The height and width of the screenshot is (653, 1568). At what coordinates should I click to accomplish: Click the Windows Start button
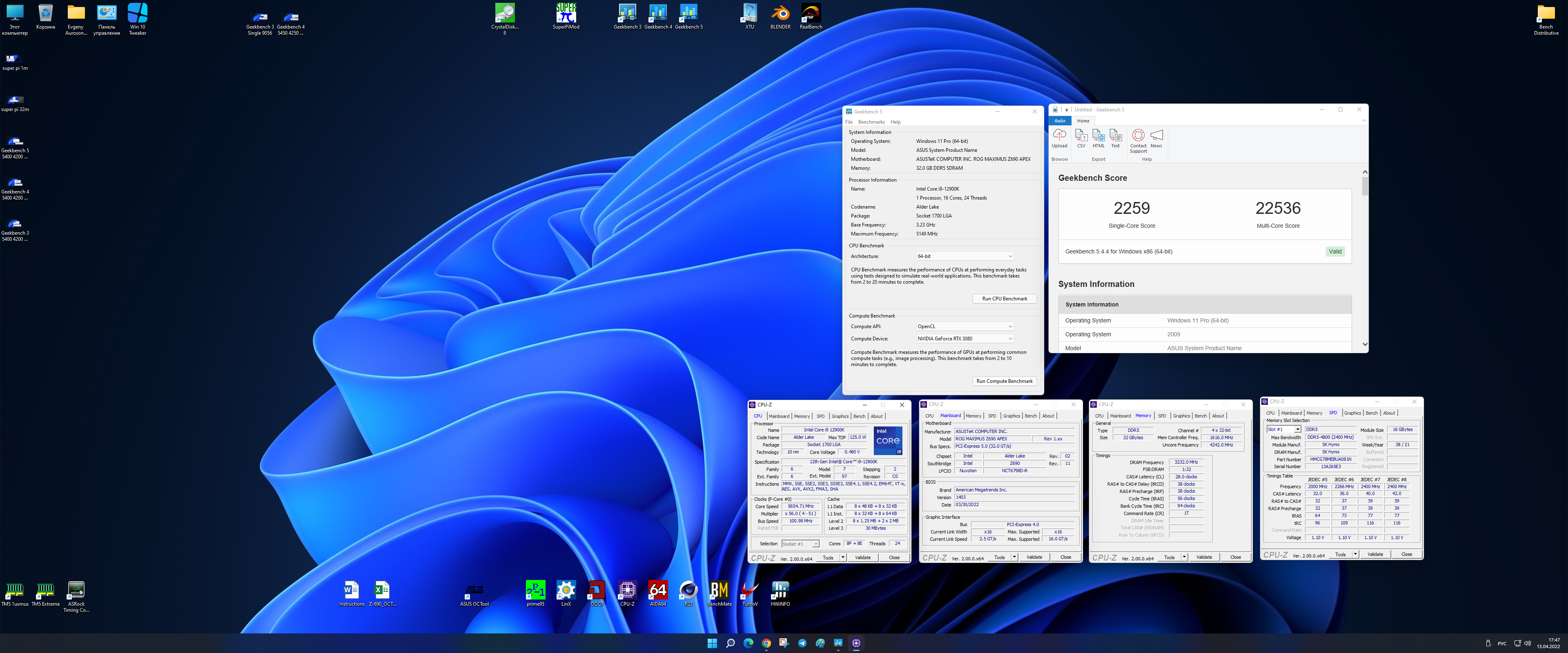point(712,643)
